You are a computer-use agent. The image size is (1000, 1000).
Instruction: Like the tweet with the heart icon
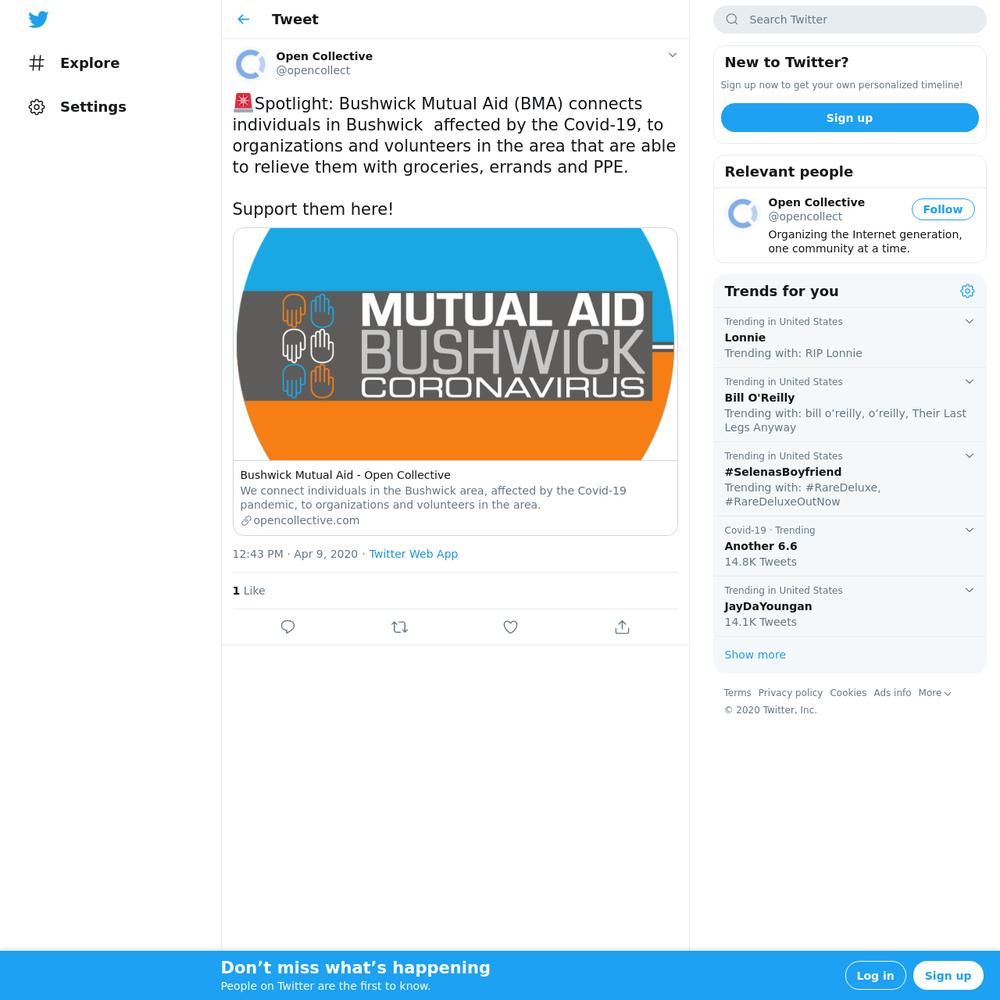(510, 627)
